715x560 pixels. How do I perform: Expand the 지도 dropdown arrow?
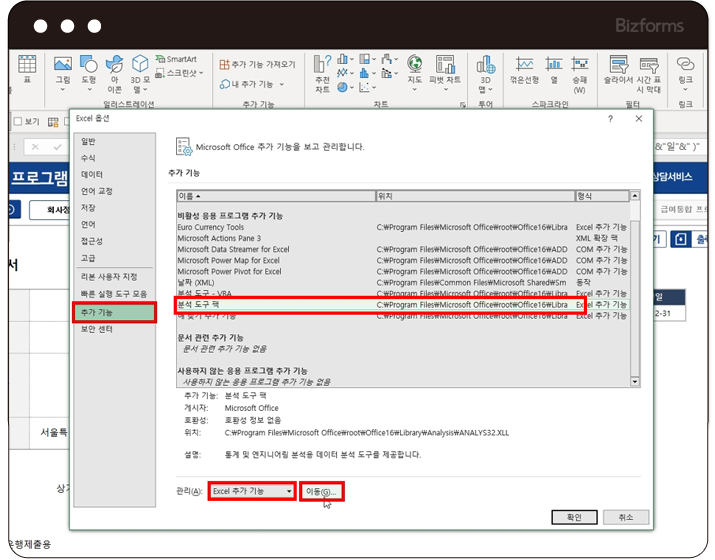pyautogui.click(x=414, y=90)
